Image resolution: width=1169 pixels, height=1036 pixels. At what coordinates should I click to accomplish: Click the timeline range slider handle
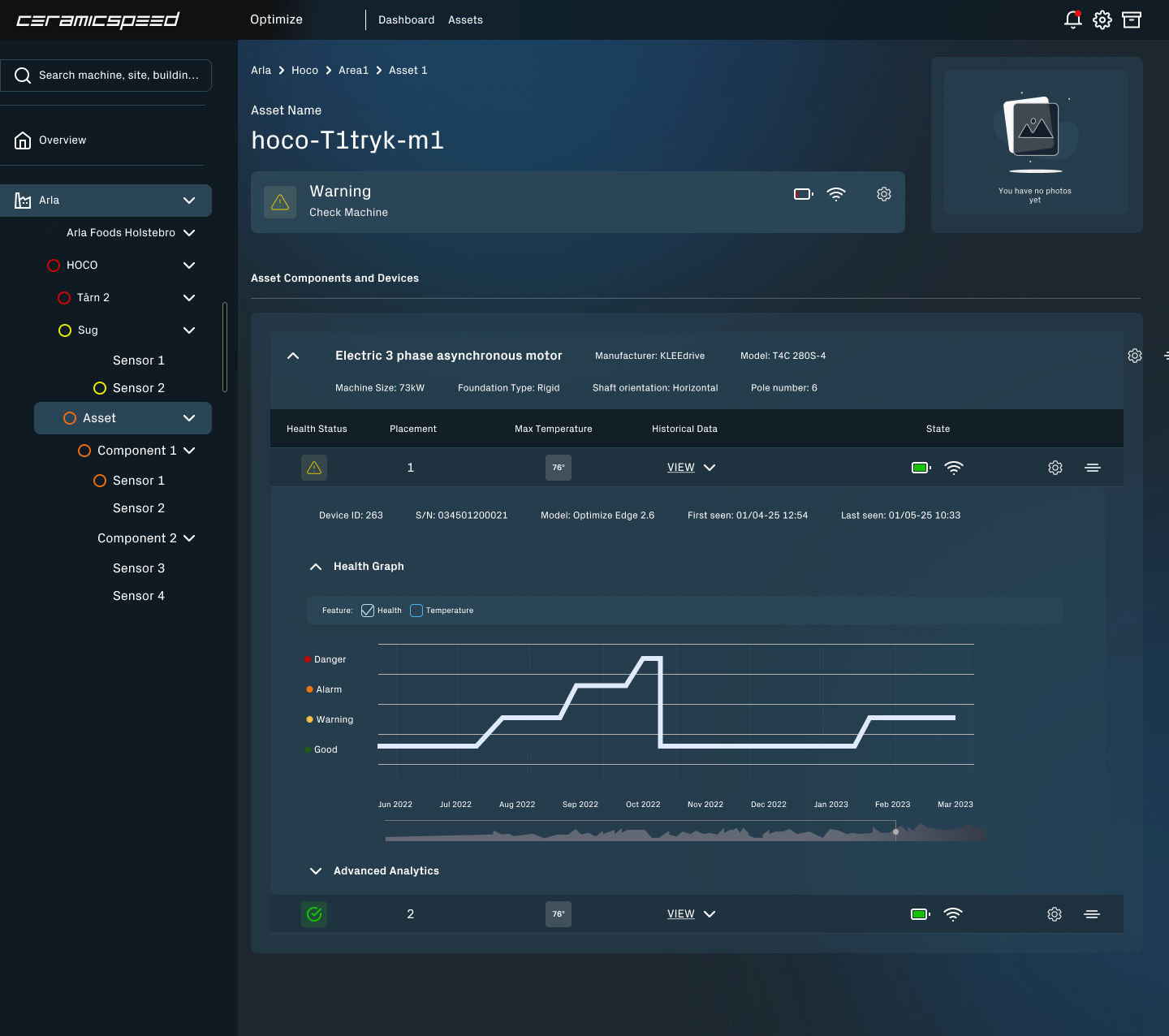(895, 831)
